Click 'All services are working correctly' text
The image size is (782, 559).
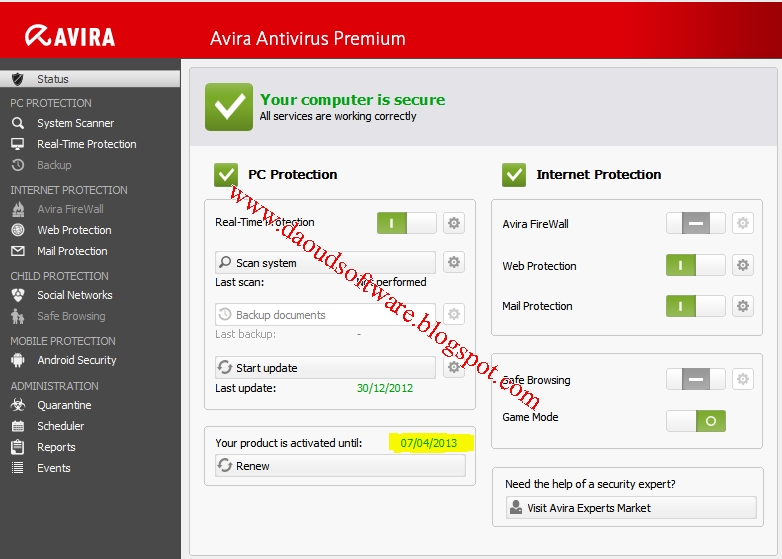click(x=338, y=116)
